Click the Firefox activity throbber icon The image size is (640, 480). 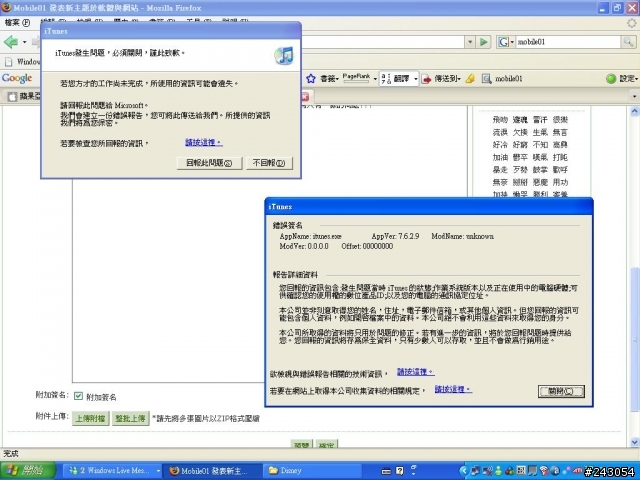(631, 23)
